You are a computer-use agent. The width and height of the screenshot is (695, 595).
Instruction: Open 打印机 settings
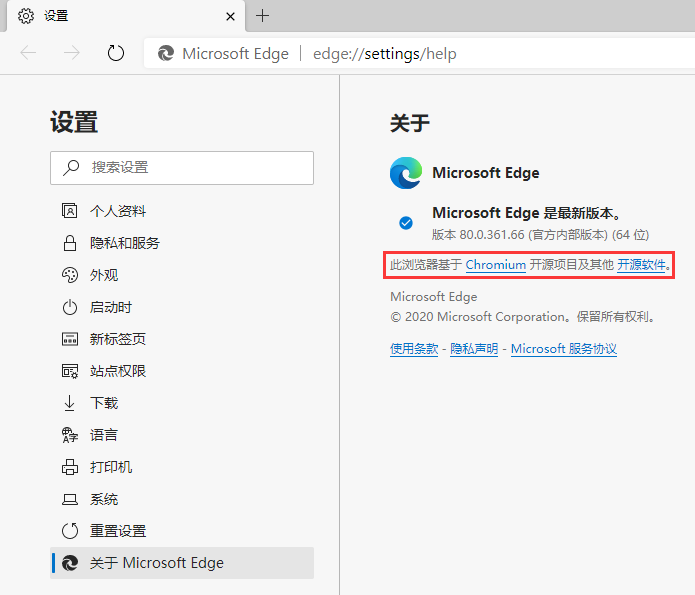pos(182,467)
